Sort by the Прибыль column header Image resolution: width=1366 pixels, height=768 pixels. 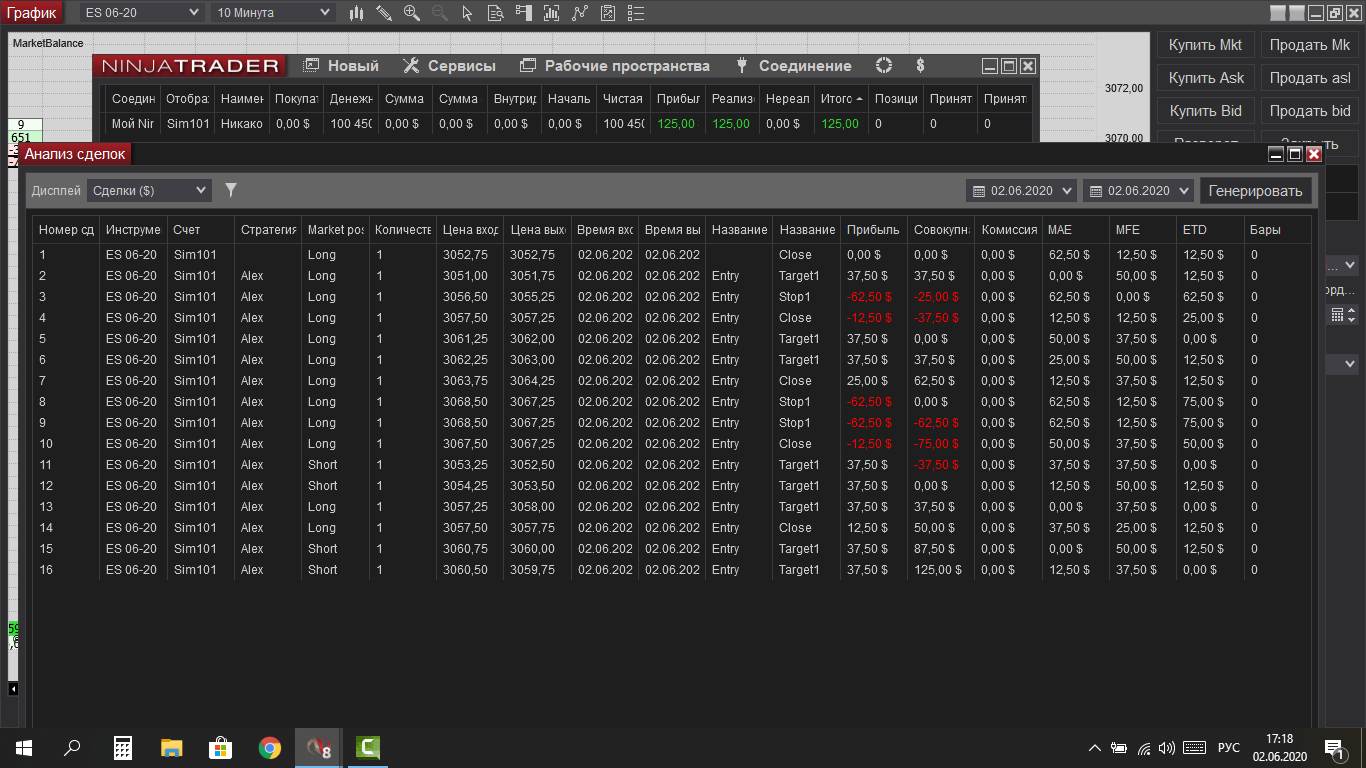click(x=874, y=230)
